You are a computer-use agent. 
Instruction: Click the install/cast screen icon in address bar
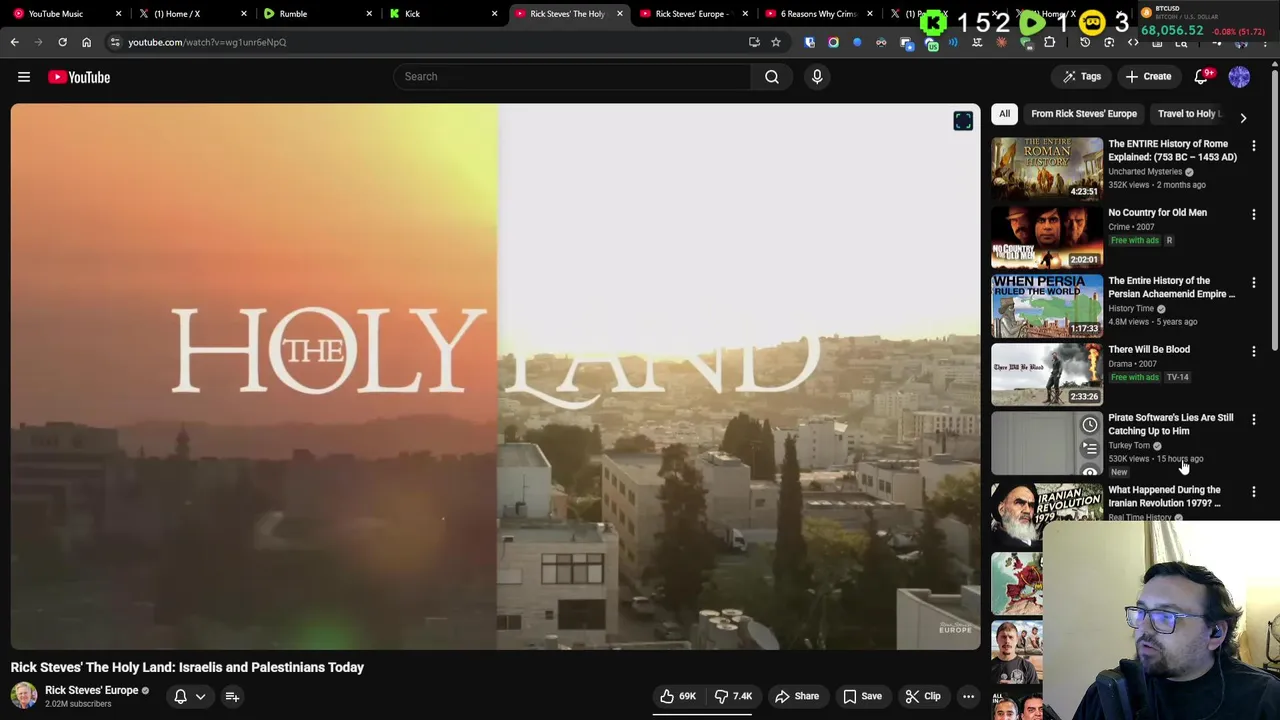click(754, 42)
